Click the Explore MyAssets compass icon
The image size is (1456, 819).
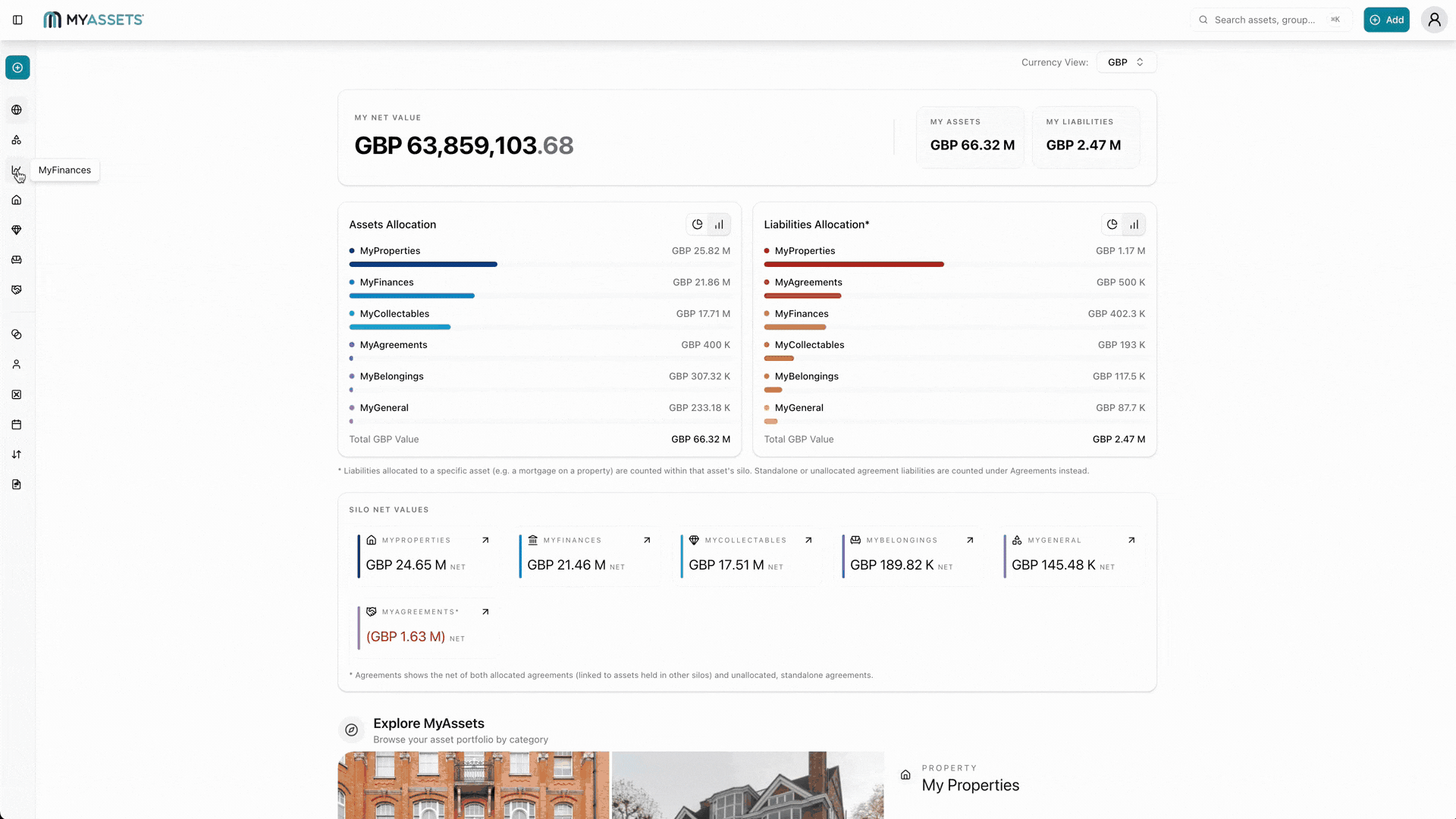(x=351, y=730)
